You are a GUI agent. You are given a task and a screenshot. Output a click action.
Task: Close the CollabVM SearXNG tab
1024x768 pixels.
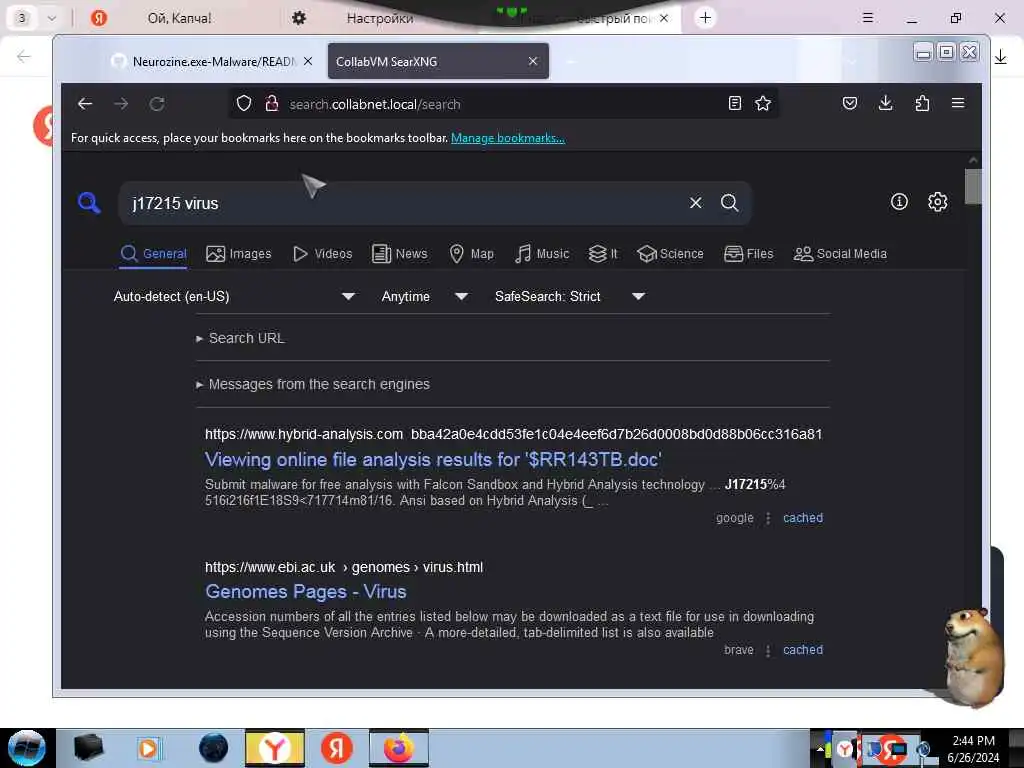533,61
